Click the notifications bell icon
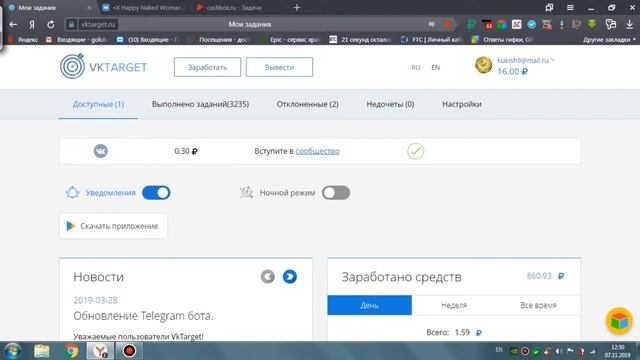Image resolution: width=640 pixels, height=360 pixels. coord(72,193)
